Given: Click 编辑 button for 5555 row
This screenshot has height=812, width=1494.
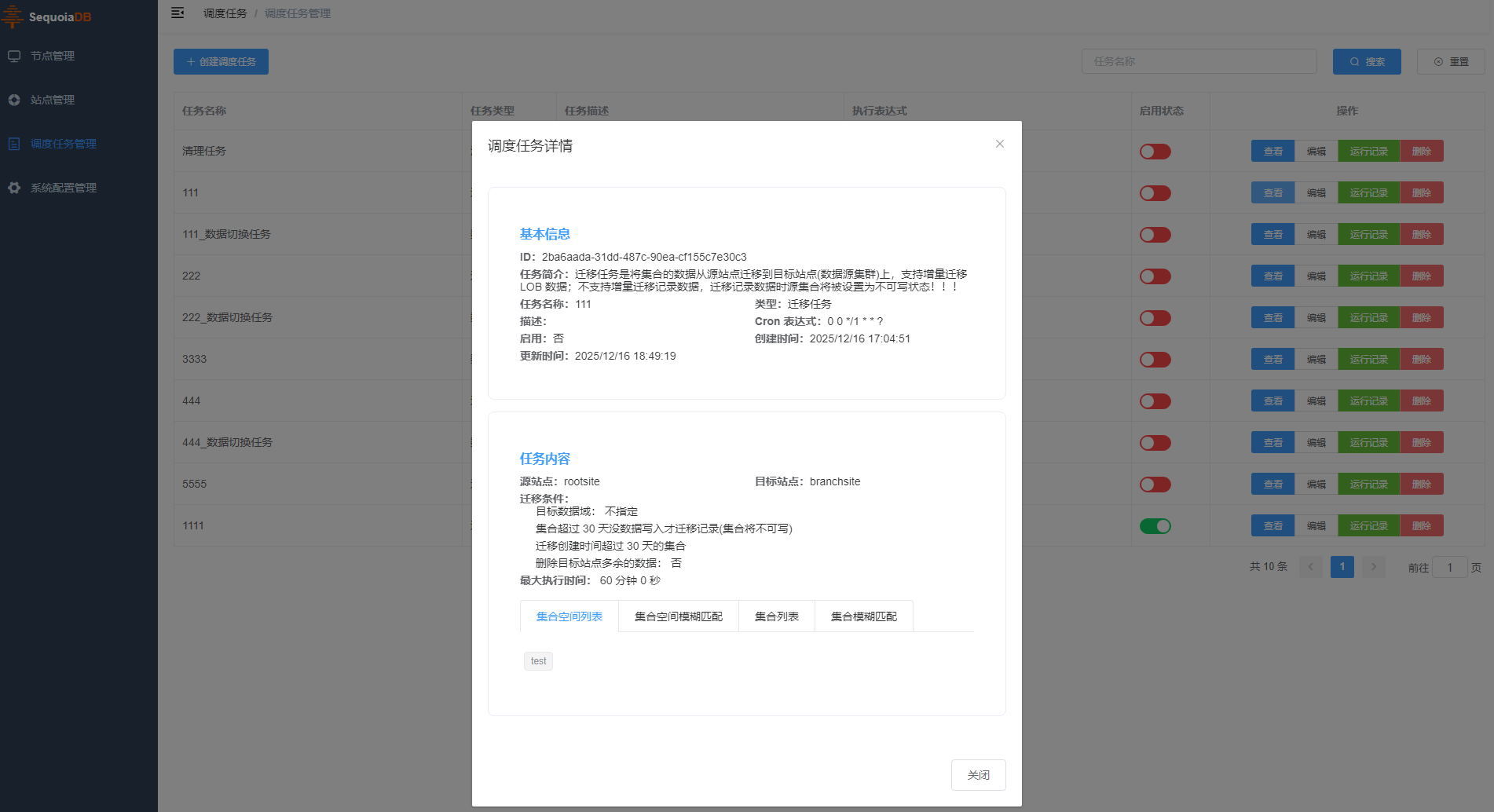Looking at the screenshot, I should (x=1316, y=484).
